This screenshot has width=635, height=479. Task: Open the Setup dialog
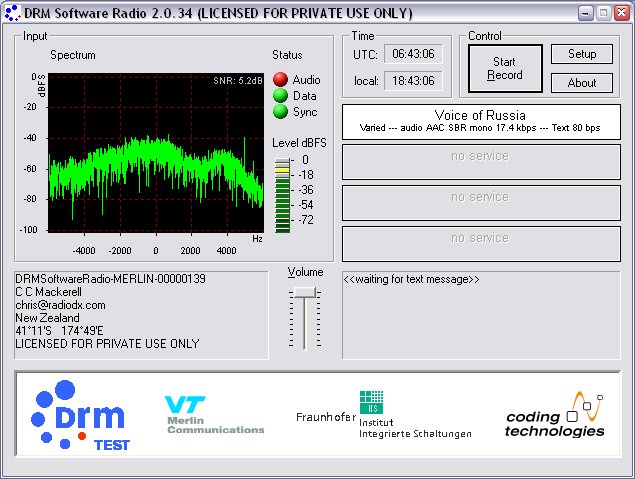pyautogui.click(x=582, y=54)
